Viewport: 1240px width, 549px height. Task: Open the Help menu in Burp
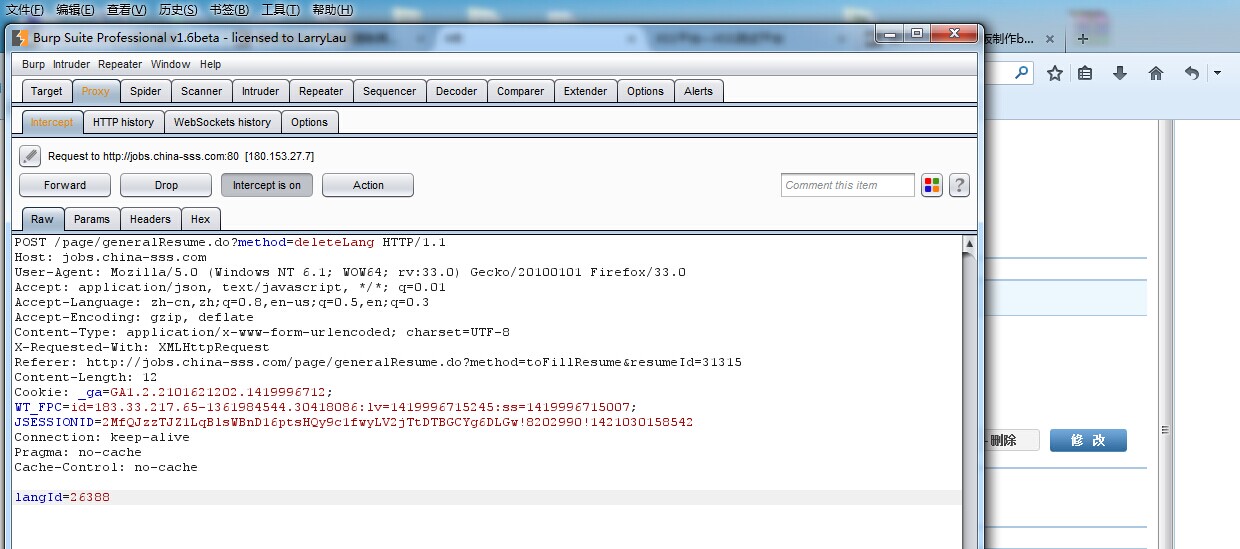pyautogui.click(x=210, y=64)
